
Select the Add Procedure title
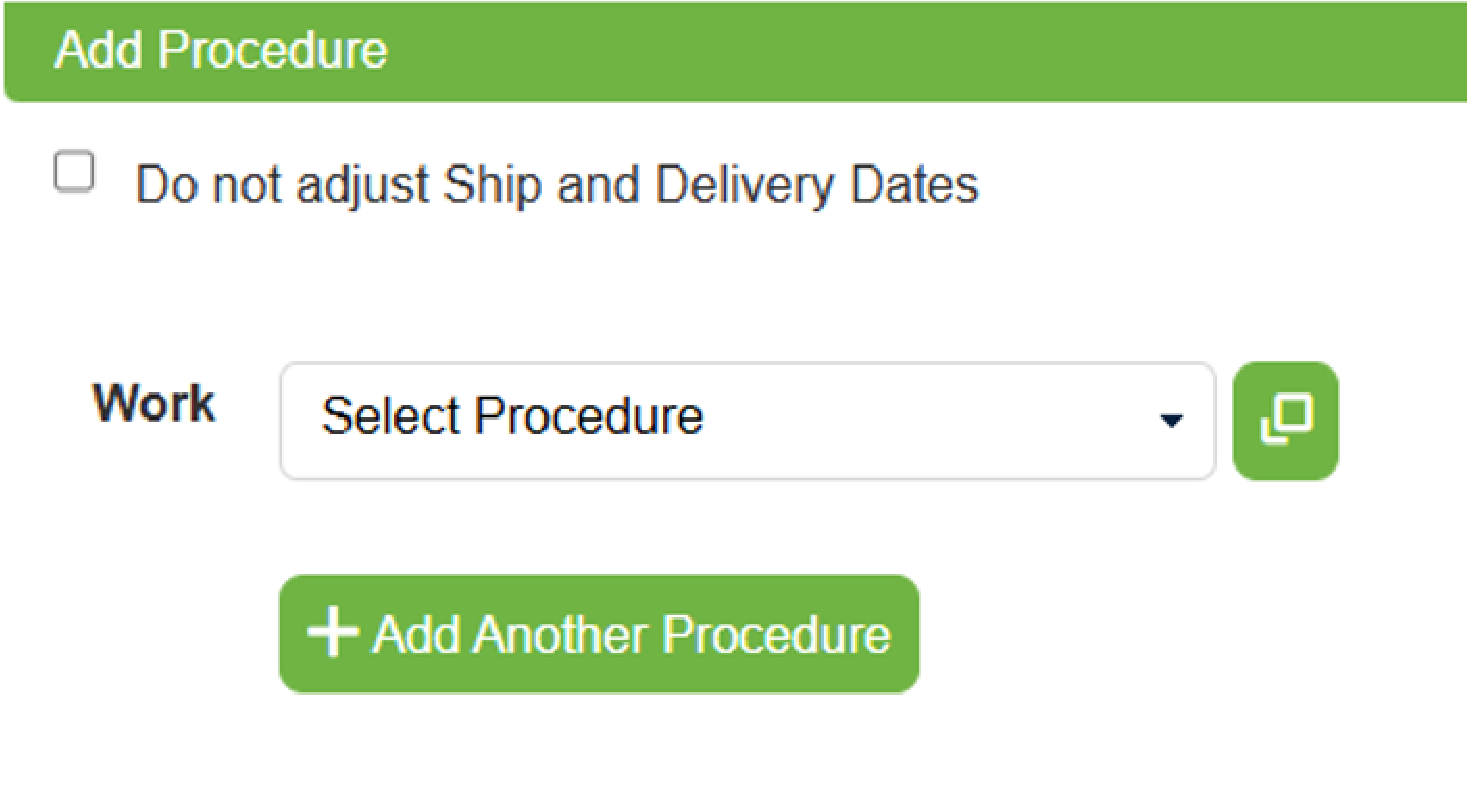pos(220,50)
